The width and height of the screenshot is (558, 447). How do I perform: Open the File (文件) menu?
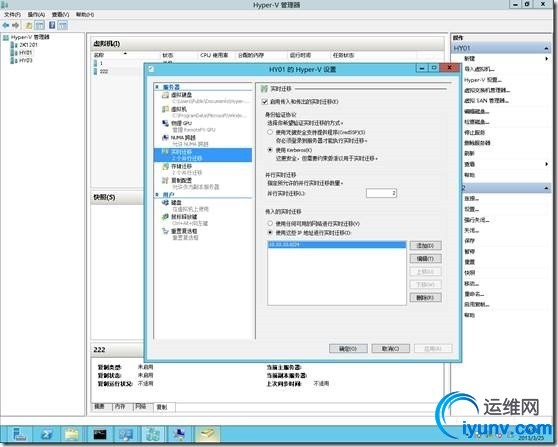(x=12, y=15)
